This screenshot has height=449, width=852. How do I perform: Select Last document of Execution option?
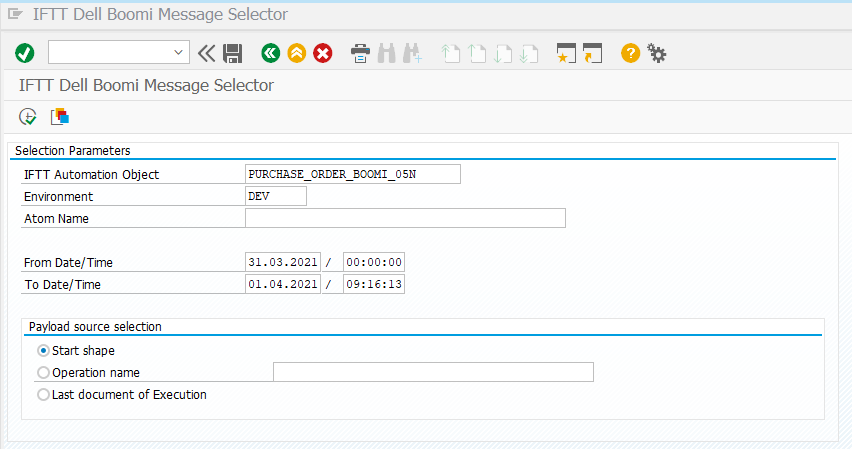pos(43,395)
